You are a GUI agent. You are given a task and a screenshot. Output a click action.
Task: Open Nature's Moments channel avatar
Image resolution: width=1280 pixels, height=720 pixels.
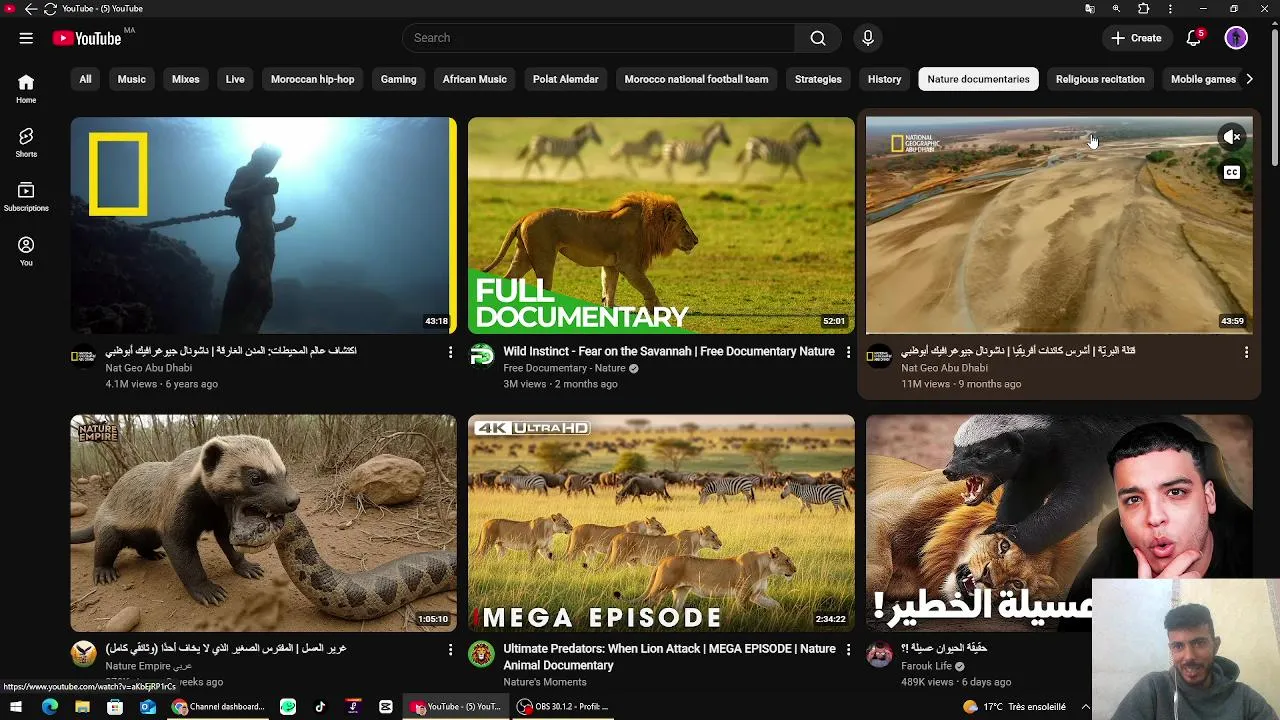(482, 654)
